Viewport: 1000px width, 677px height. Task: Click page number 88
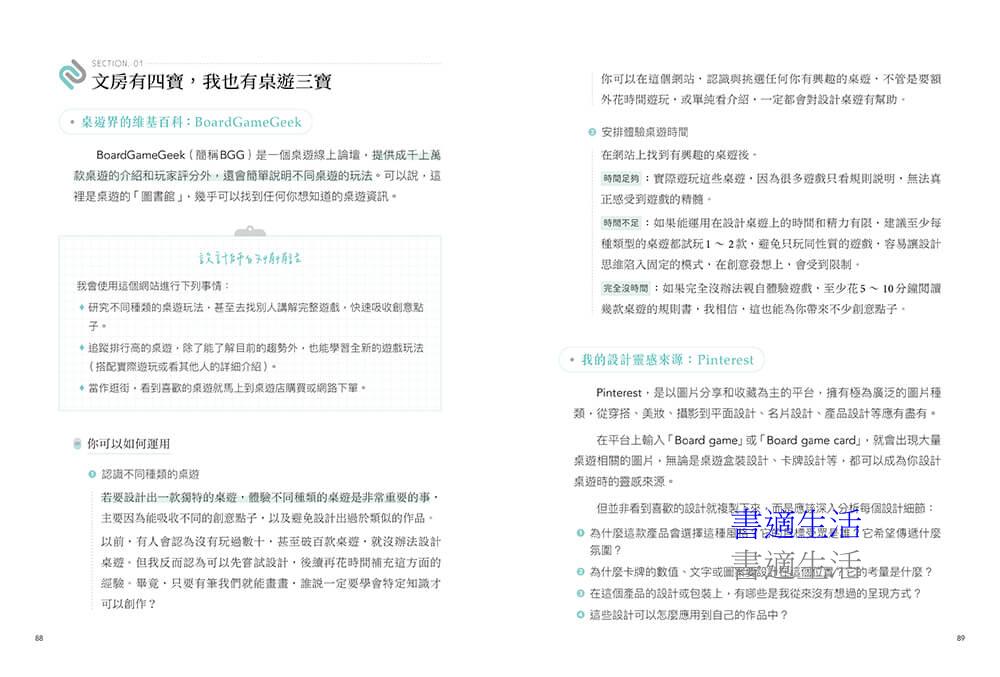[39, 638]
